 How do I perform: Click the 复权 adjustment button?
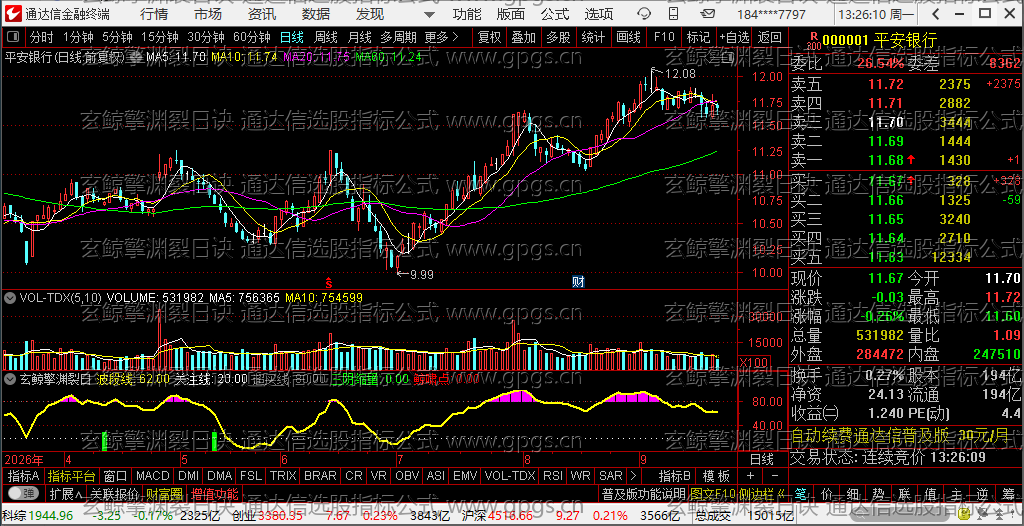pos(489,37)
